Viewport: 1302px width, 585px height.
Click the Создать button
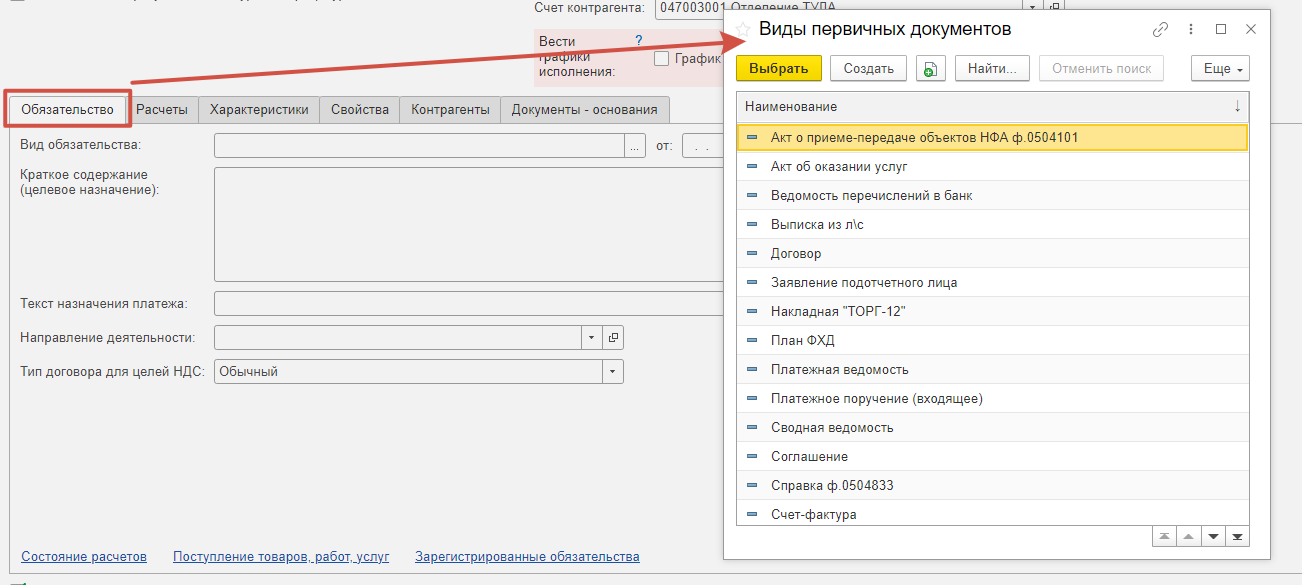(x=868, y=68)
